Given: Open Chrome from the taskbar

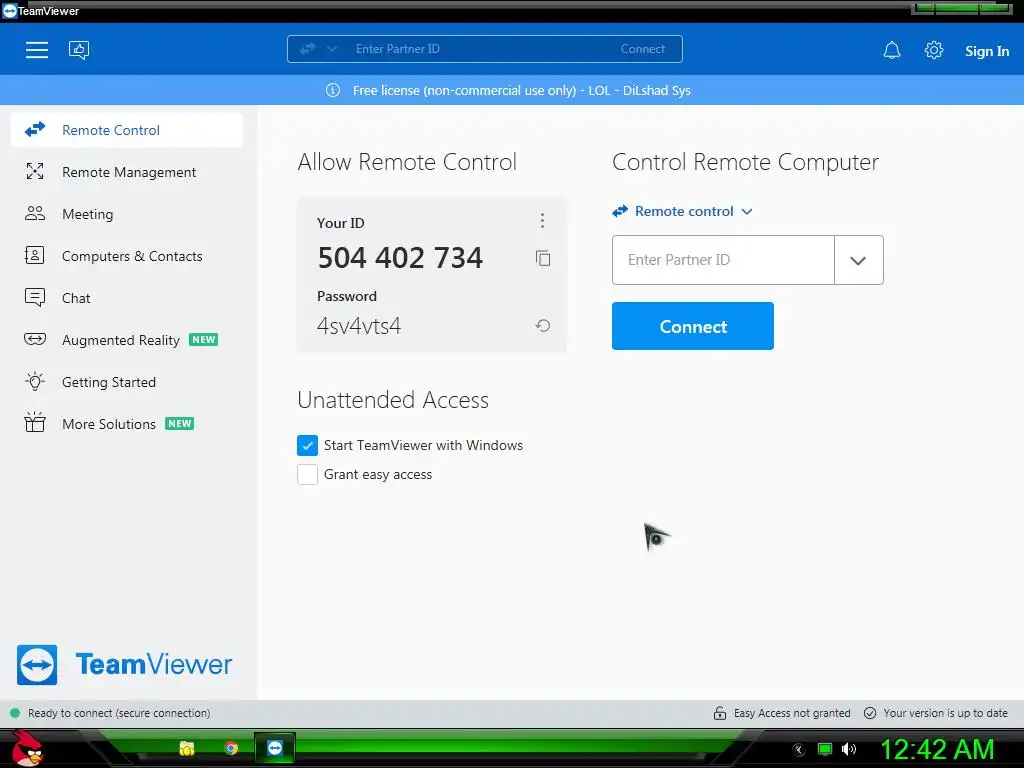Looking at the screenshot, I should pos(231,748).
